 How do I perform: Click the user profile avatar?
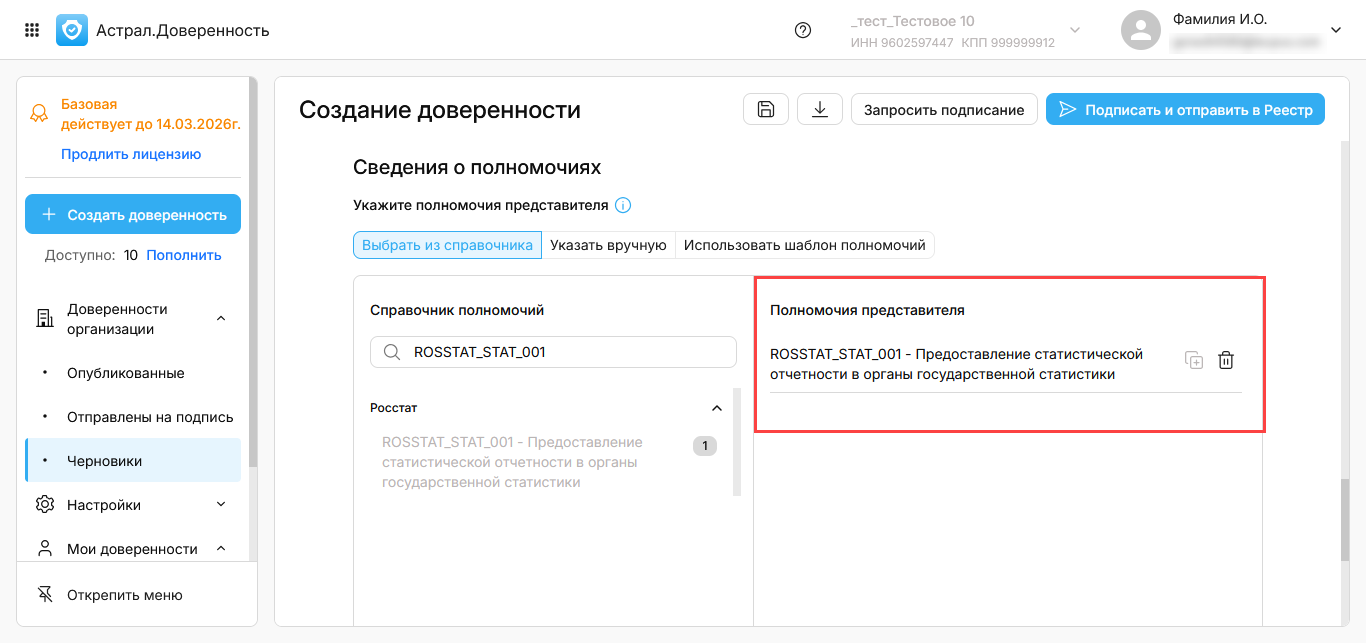[1140, 30]
